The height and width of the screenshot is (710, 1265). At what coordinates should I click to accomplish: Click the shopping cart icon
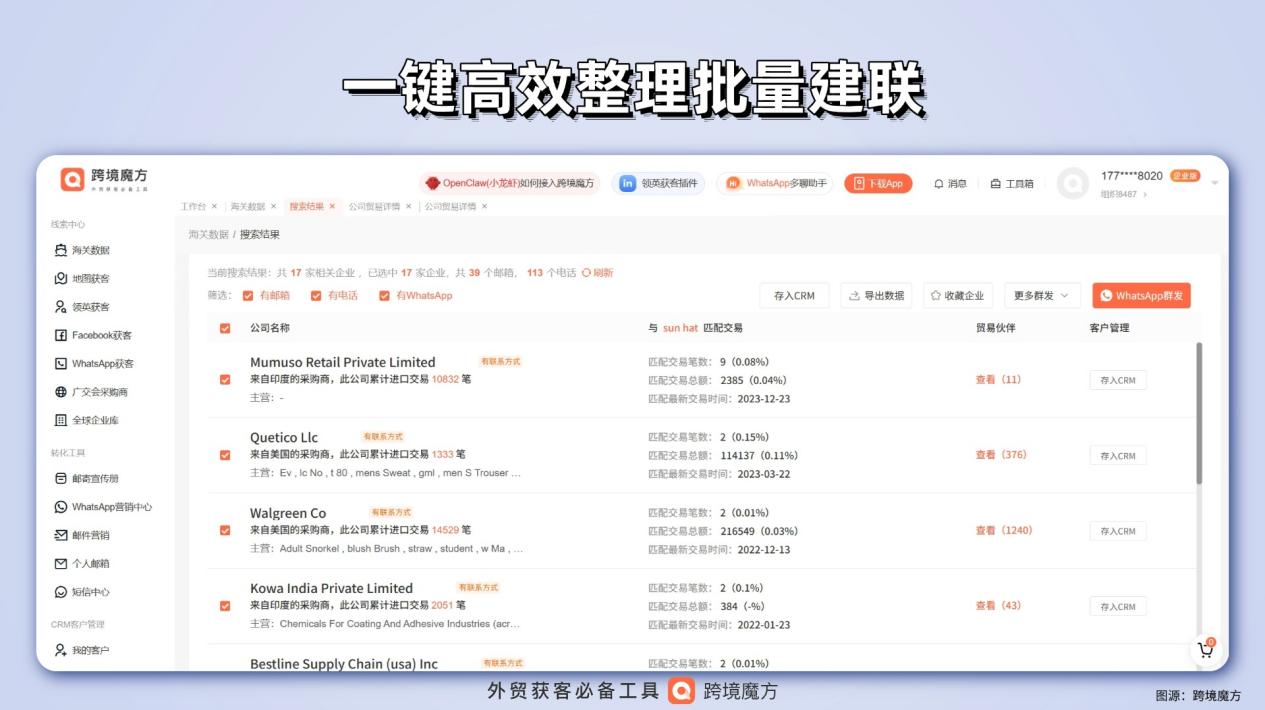click(x=1205, y=650)
